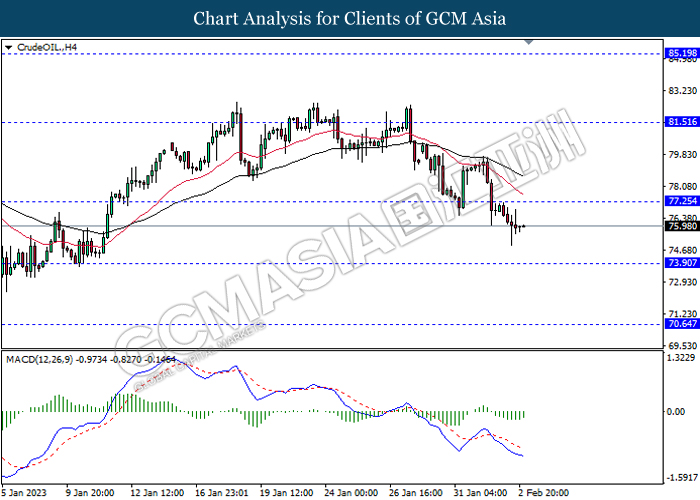The width and height of the screenshot is (700, 500).
Task: Click the 19 Jan 12:00 time label
Action: 286,493
